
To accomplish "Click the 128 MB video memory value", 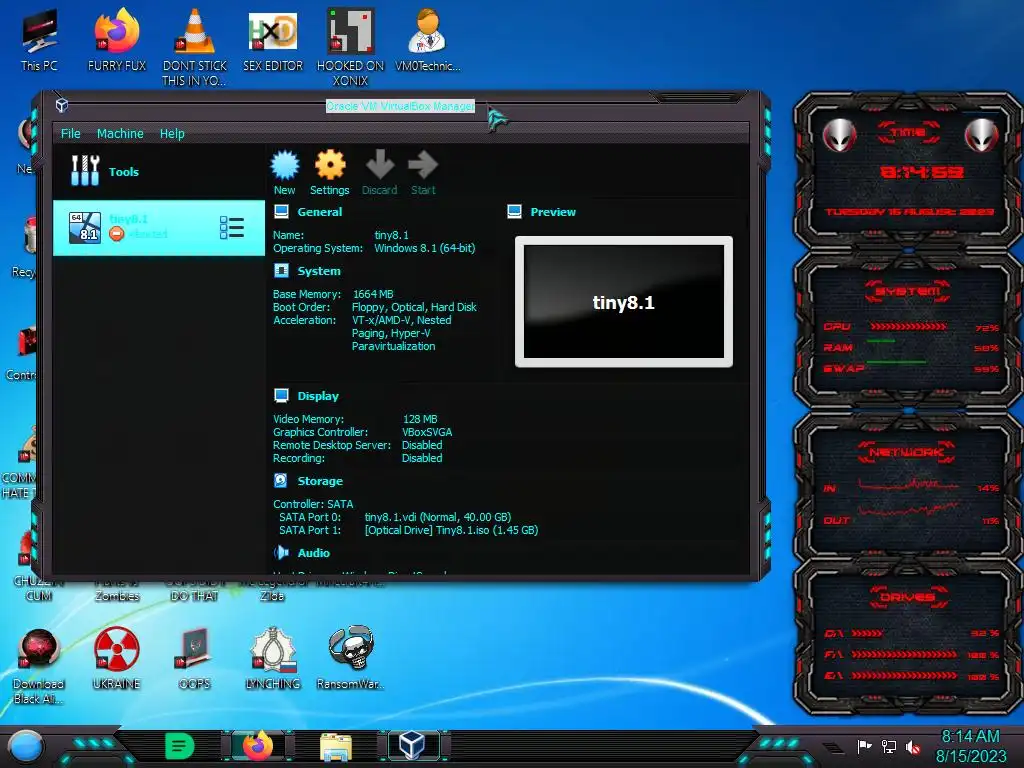I will pos(420,419).
